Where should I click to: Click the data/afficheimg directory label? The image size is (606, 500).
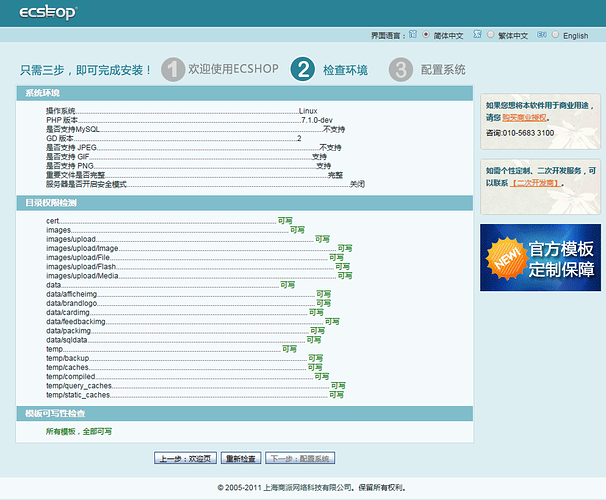coord(71,294)
